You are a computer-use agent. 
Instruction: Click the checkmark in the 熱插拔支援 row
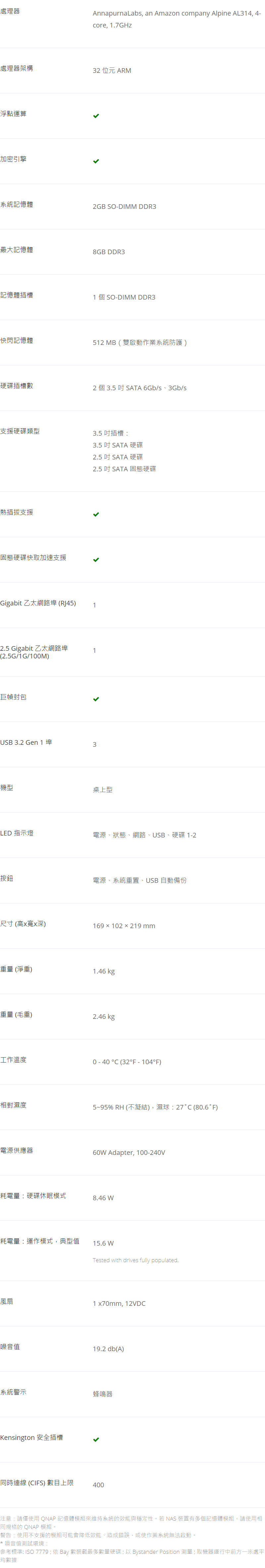click(x=96, y=514)
